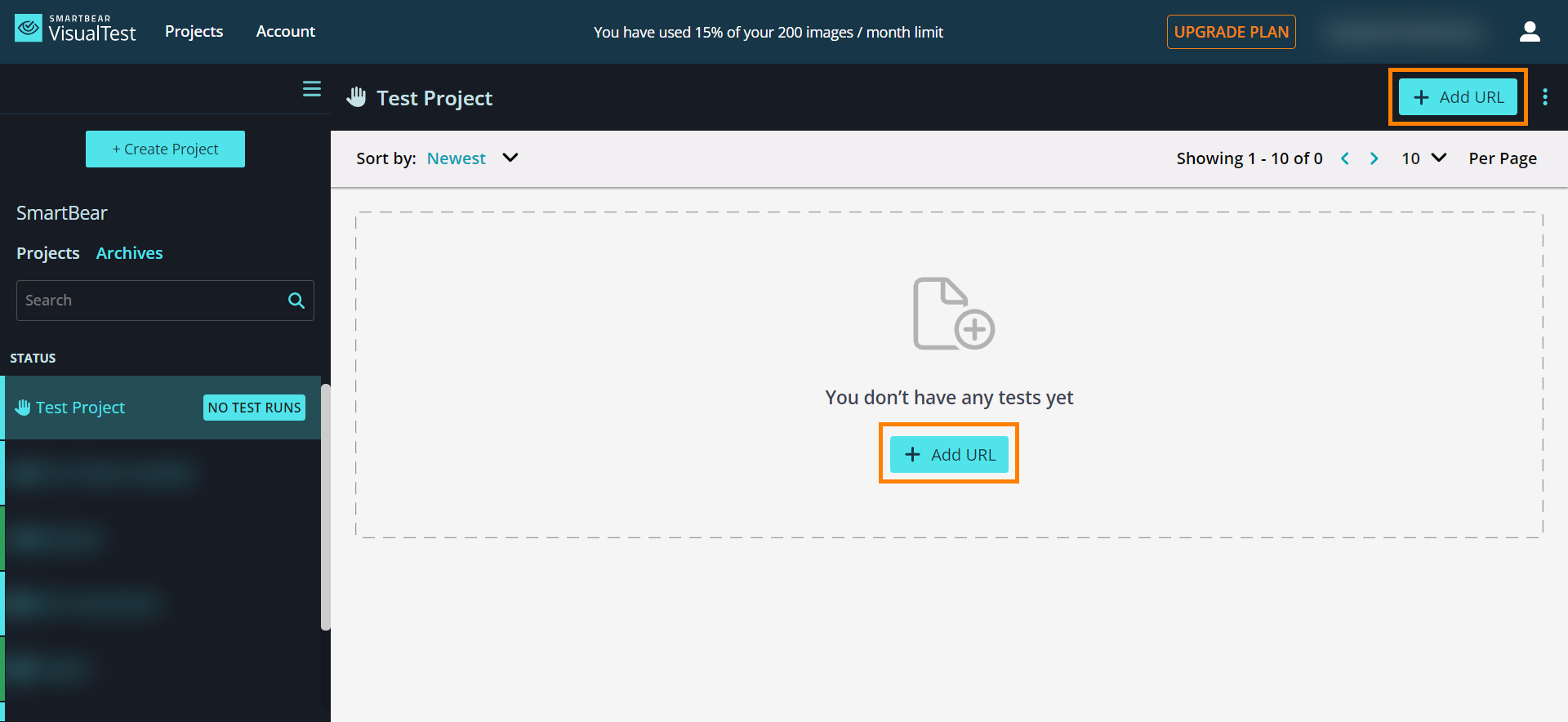The image size is (1568, 722).
Task: Open the Projects menu in top bar
Action: [194, 31]
